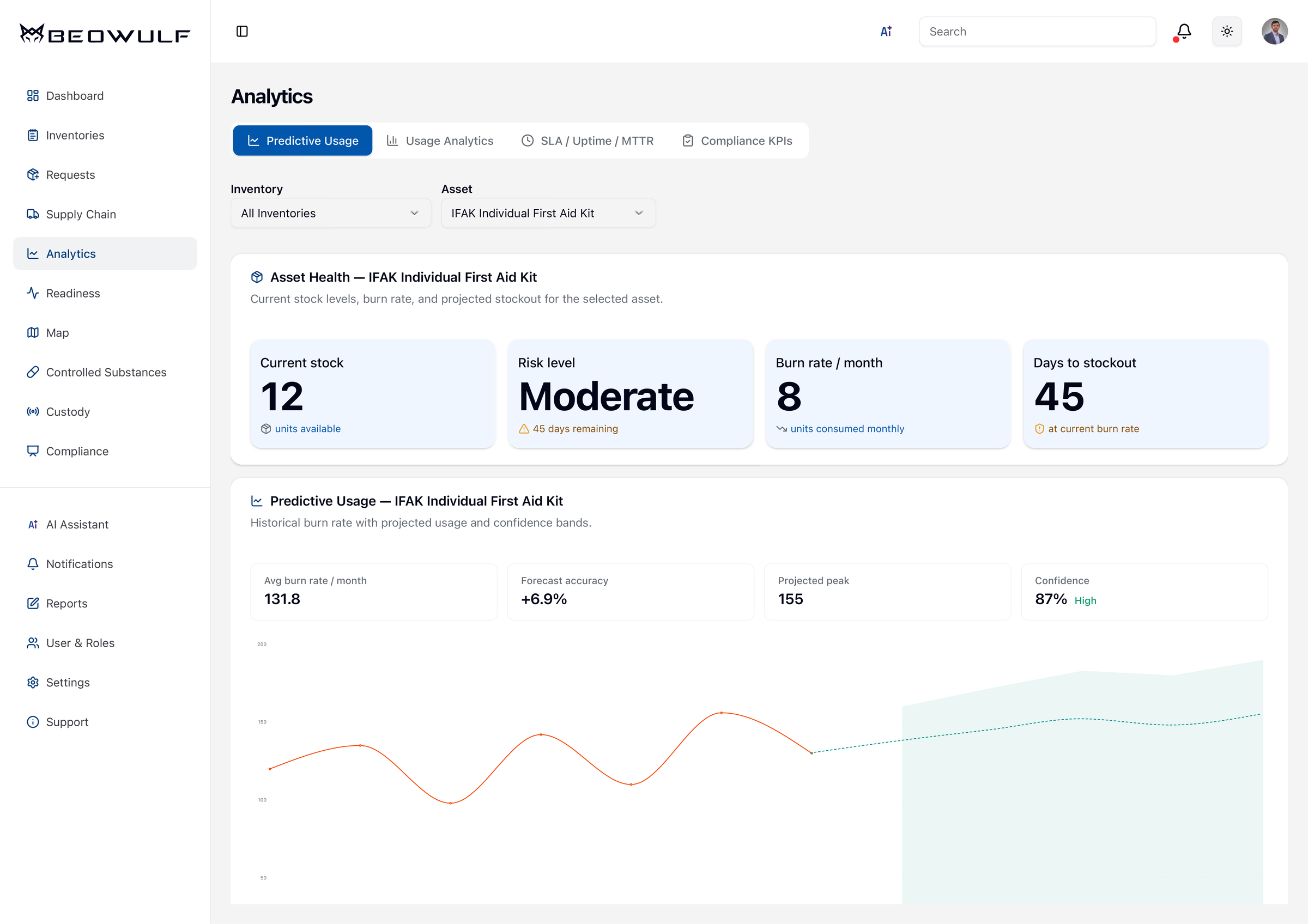Select the Custody section in the sidebar
This screenshot has width=1308, height=924.
[x=68, y=411]
